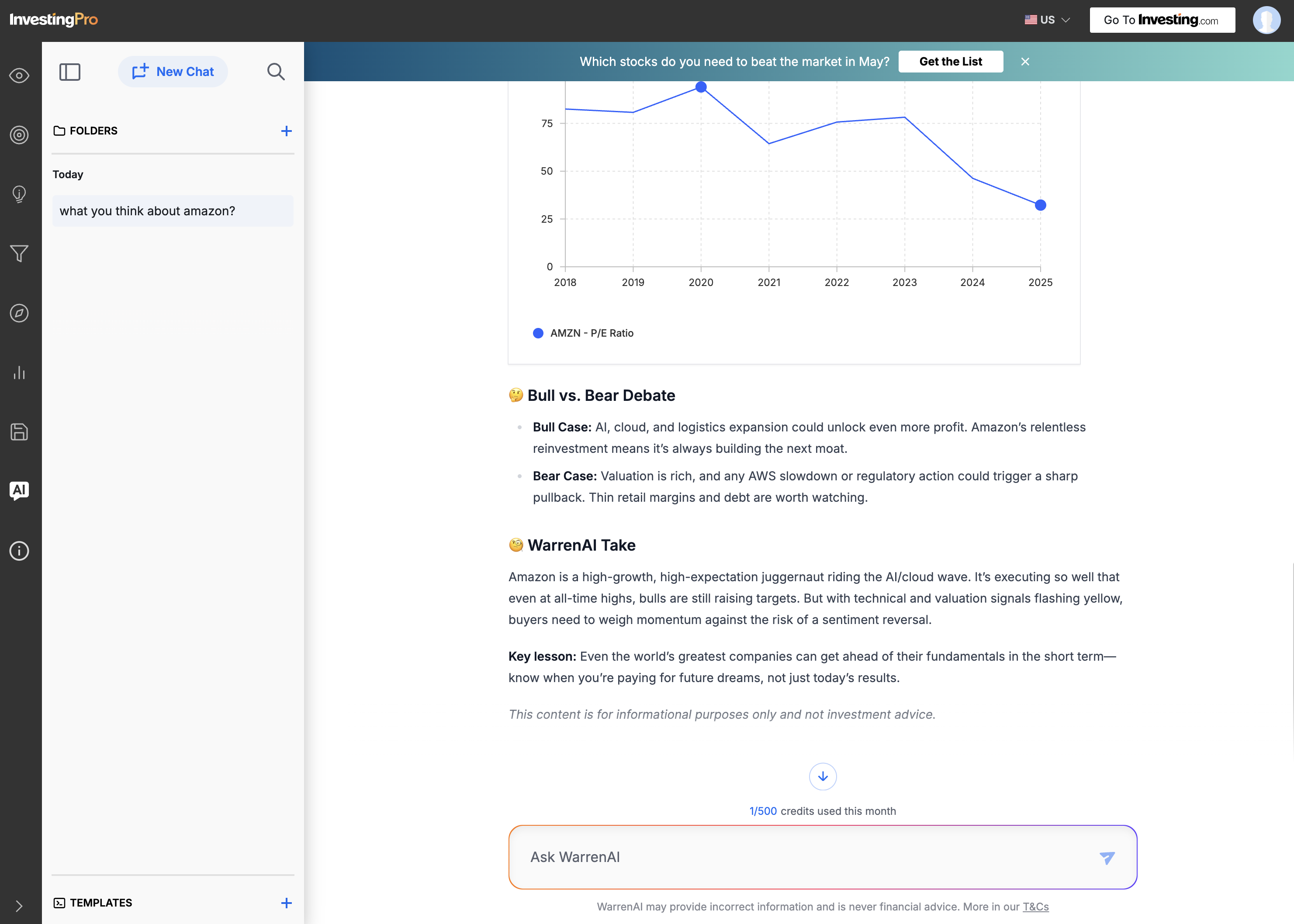Click the 2020 peak data point on chart

point(701,87)
